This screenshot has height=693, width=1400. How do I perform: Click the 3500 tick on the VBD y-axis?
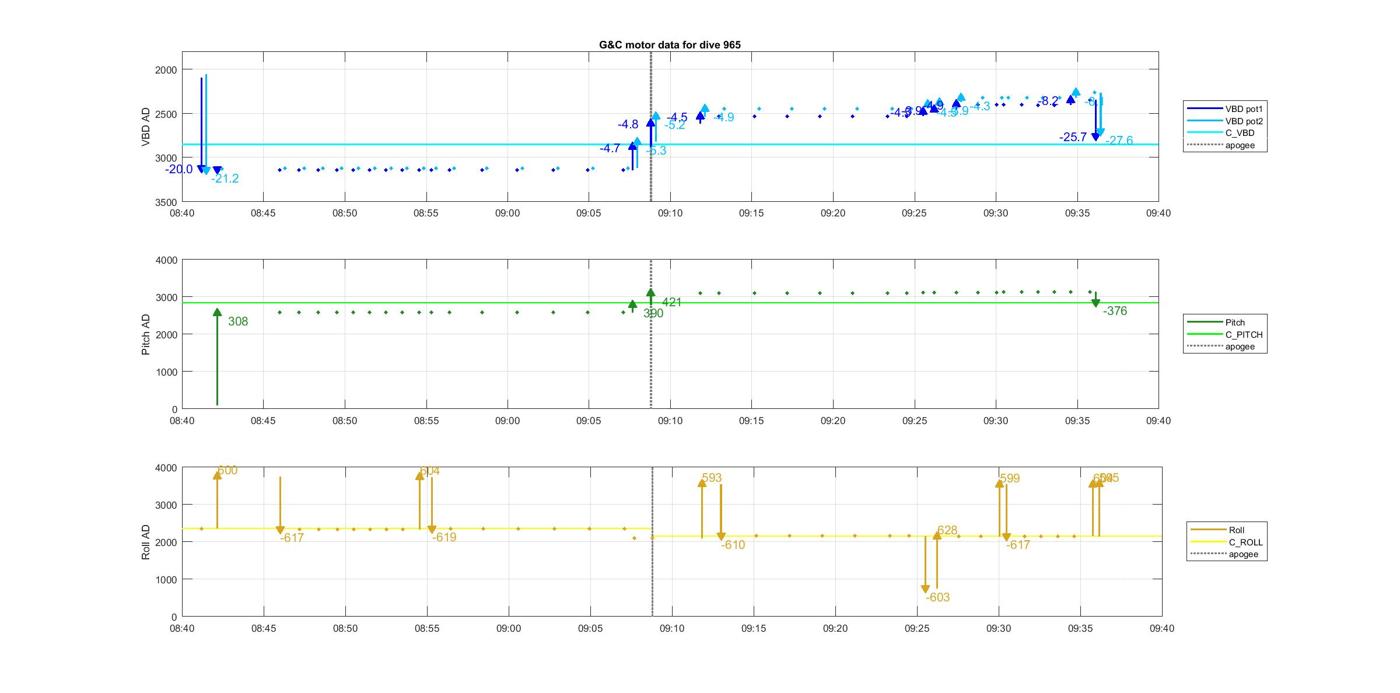[165, 202]
